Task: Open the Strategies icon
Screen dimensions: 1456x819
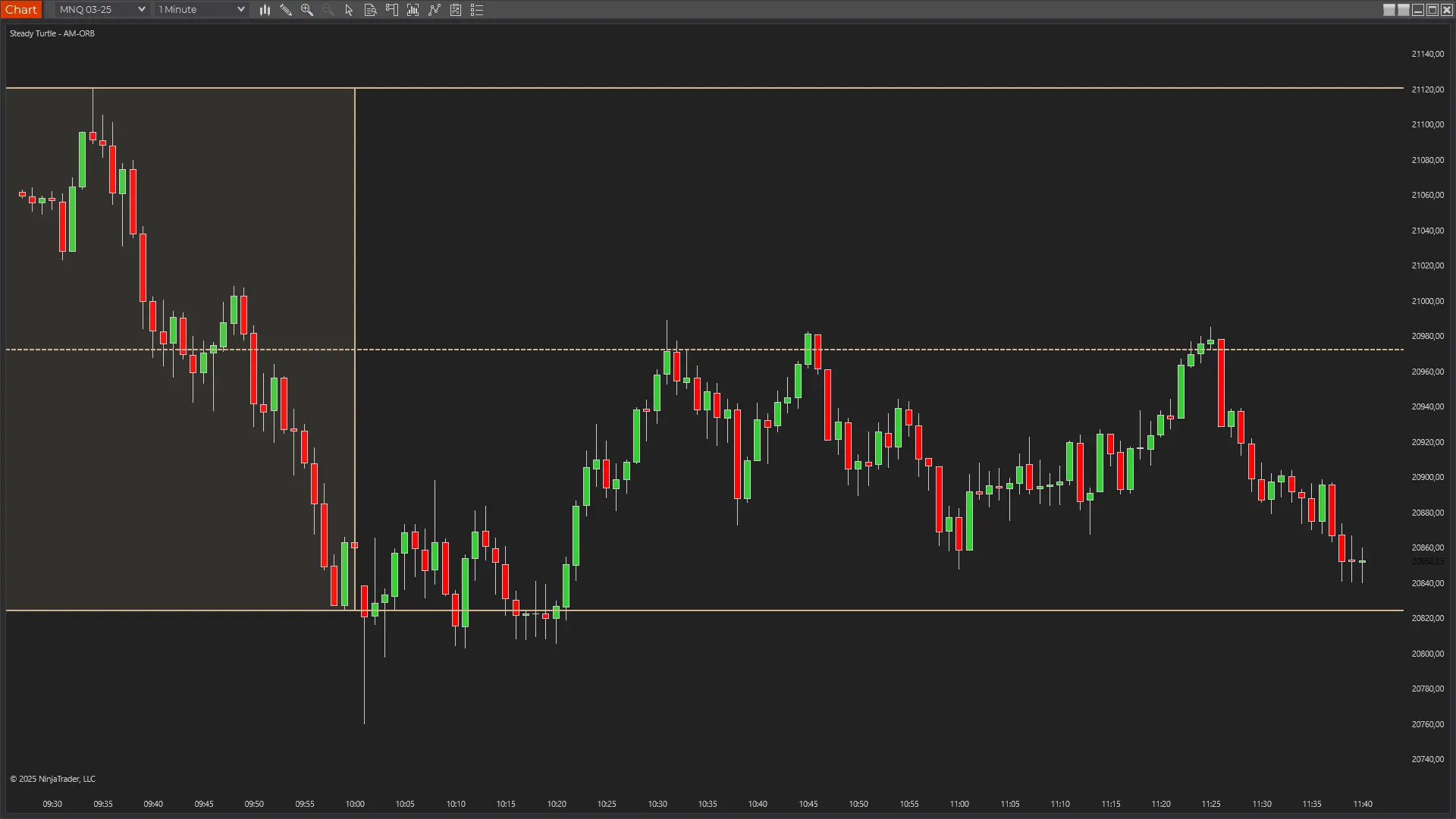Action: tap(456, 10)
